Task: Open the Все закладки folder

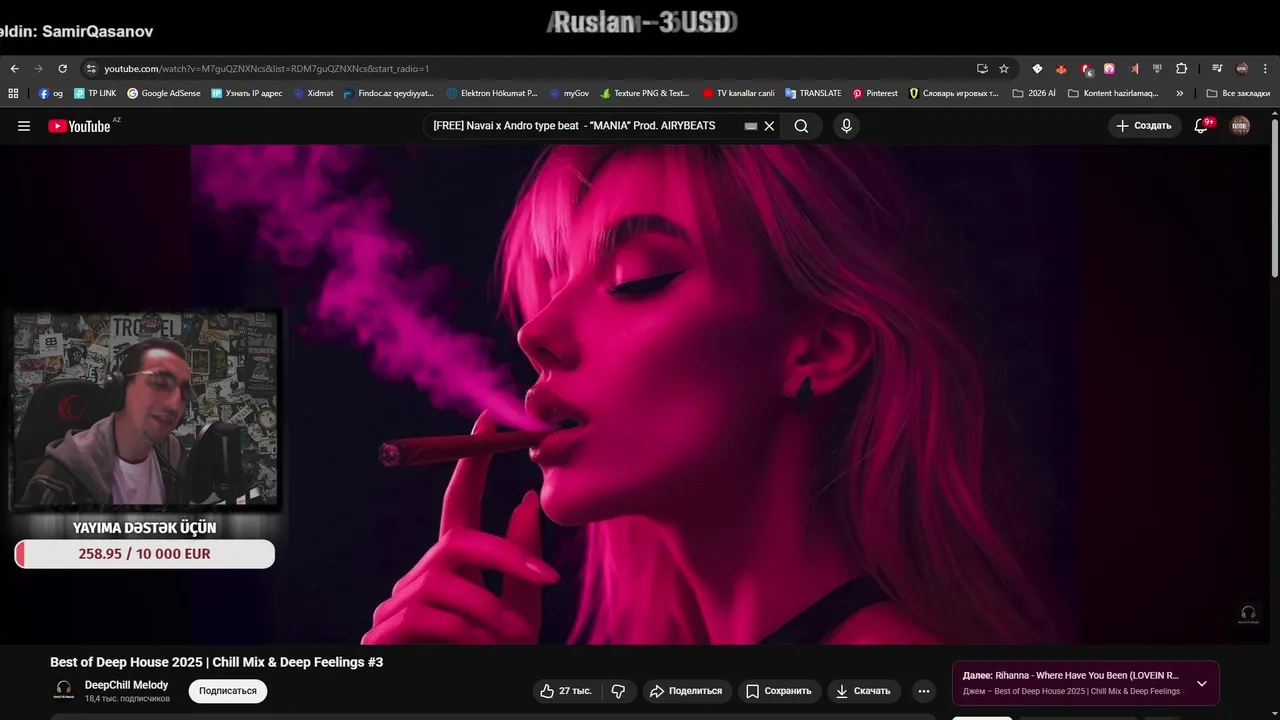Action: pyautogui.click(x=1238, y=93)
